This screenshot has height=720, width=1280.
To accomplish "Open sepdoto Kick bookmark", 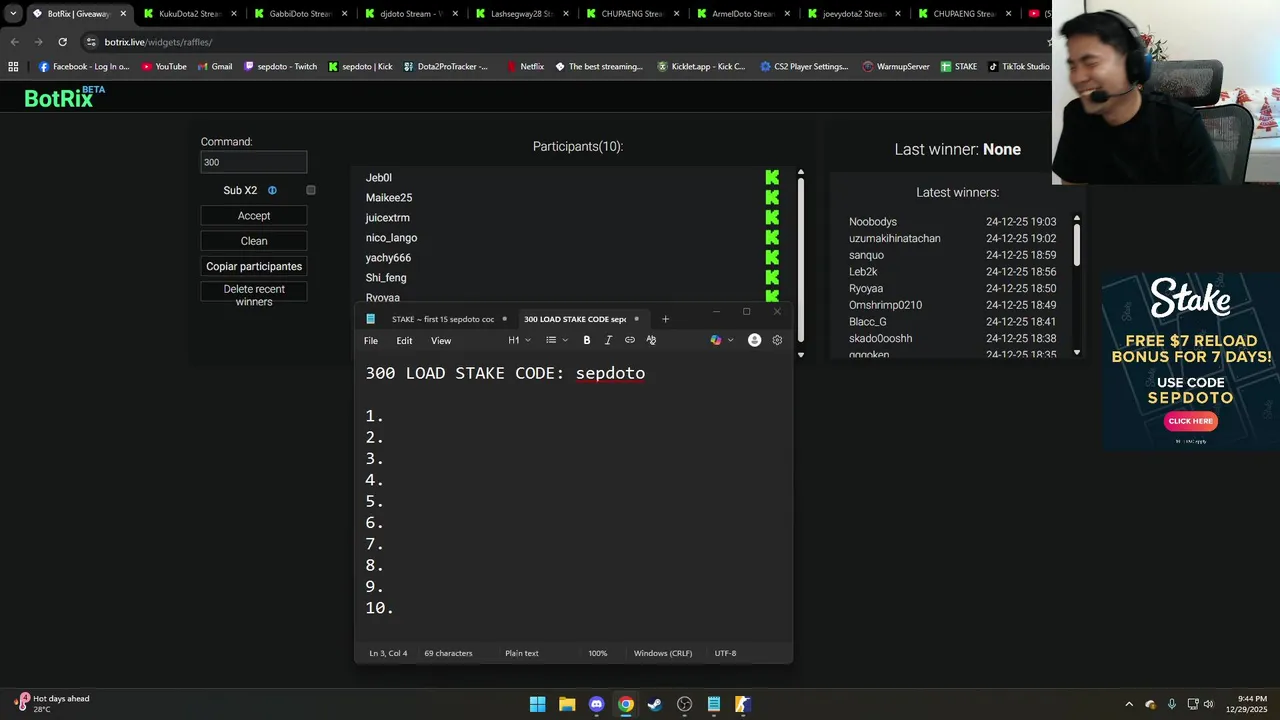I will [361, 66].
